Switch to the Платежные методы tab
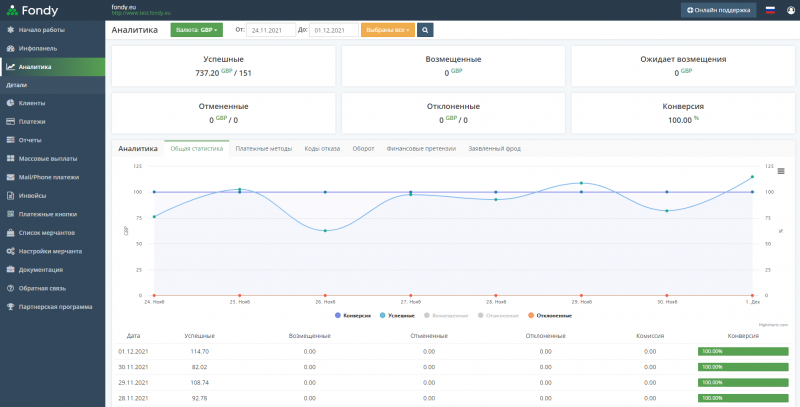The height and width of the screenshot is (407, 800). pyautogui.click(x=263, y=148)
